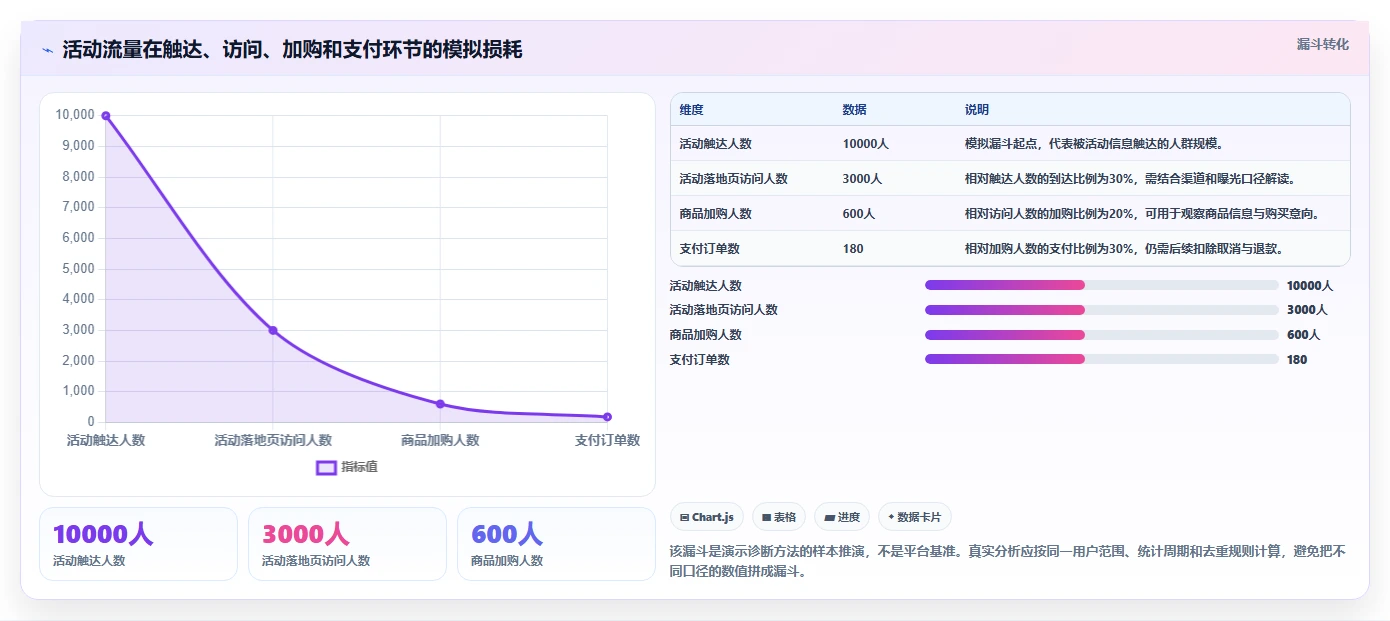Click the 180 value in the table
This screenshot has height=621, width=1390.
point(853,249)
